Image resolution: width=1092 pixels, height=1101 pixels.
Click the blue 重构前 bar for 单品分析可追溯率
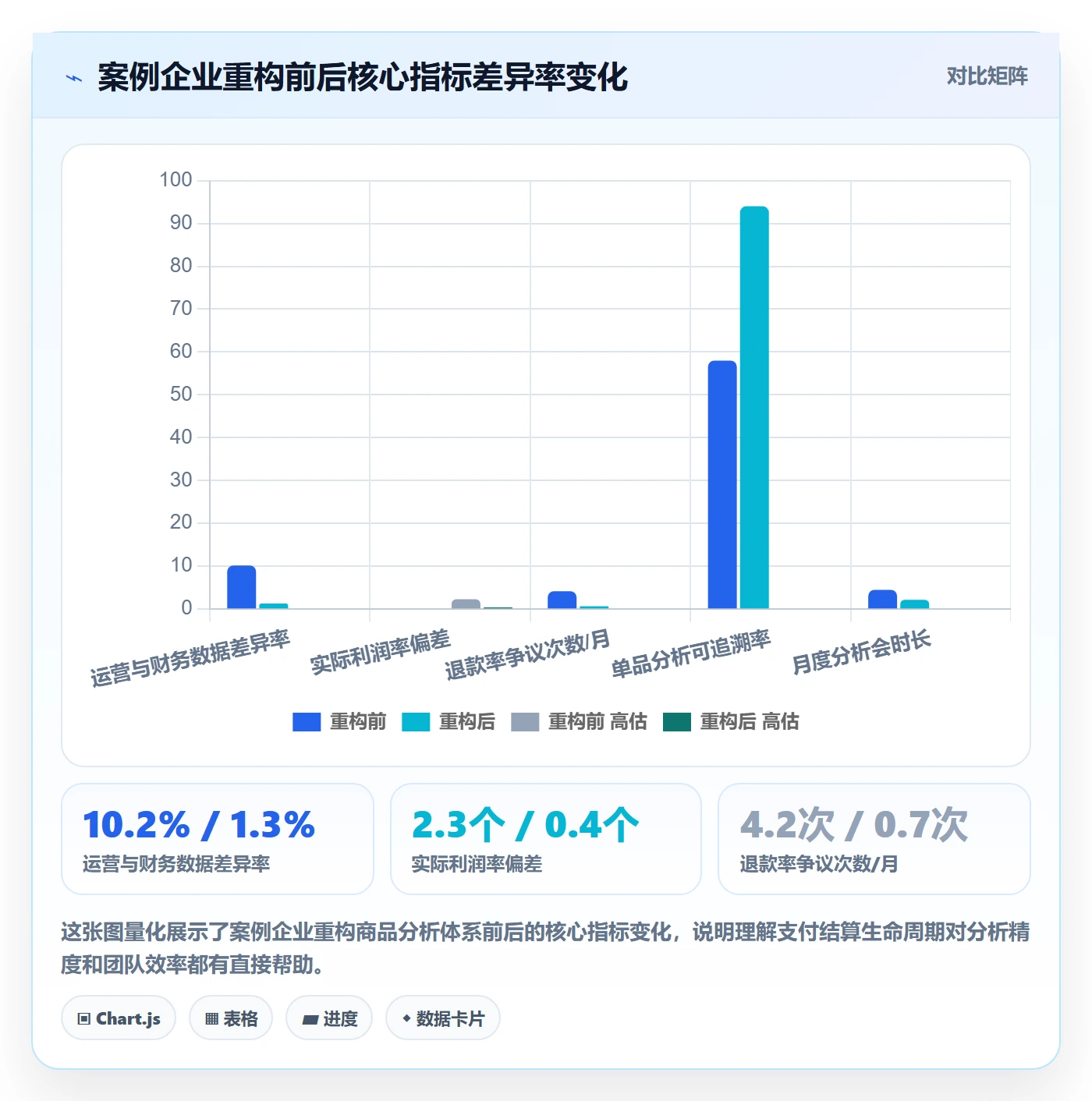pos(722,484)
